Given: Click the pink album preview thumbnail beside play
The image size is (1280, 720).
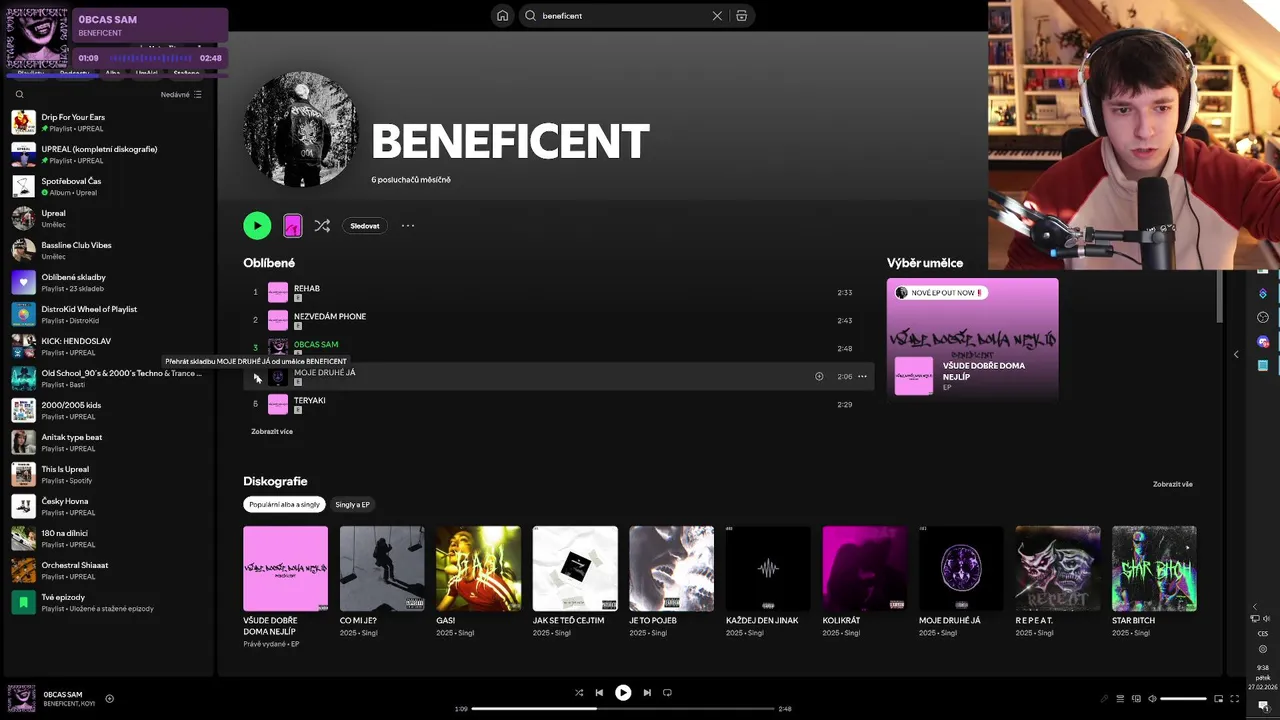Looking at the screenshot, I should click(292, 226).
